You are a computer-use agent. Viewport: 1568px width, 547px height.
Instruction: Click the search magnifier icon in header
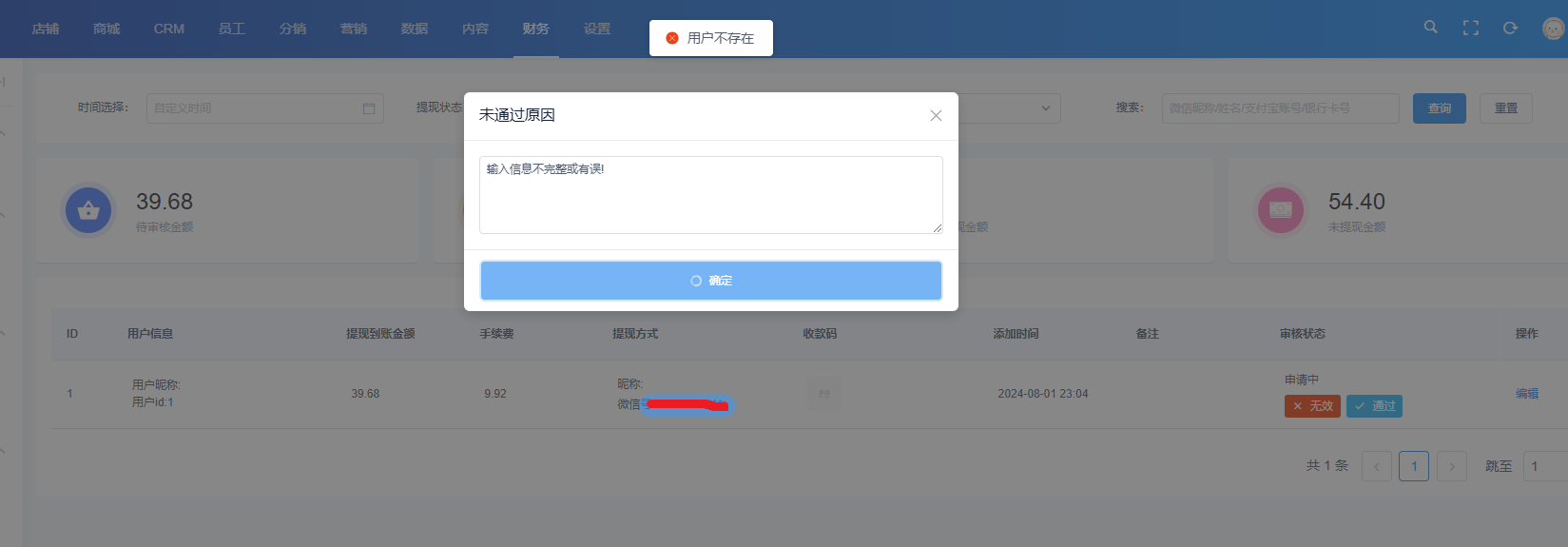(1430, 28)
